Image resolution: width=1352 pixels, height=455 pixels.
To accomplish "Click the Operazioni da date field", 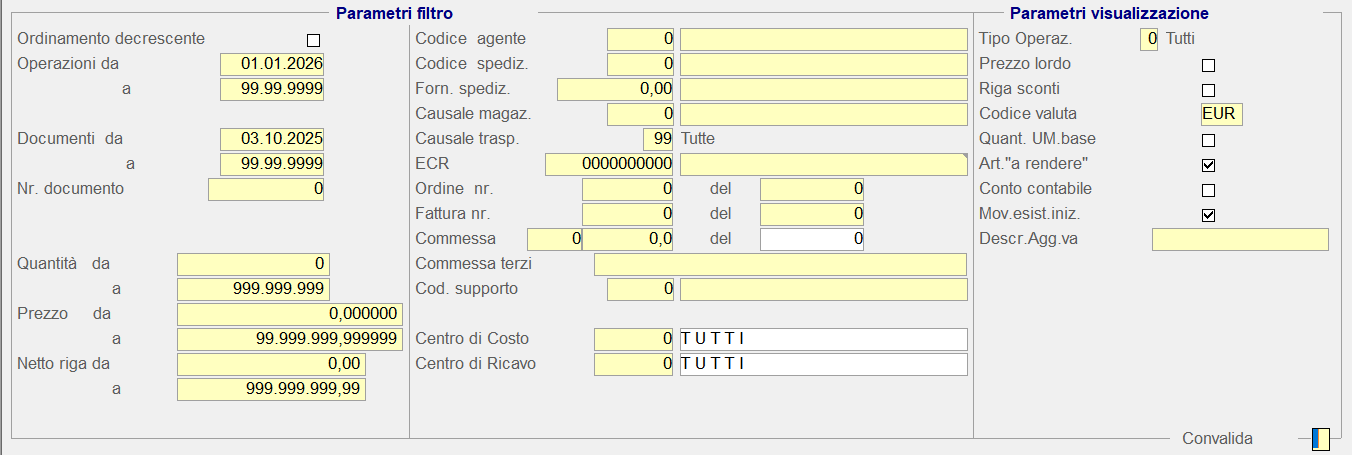I will coord(272,64).
